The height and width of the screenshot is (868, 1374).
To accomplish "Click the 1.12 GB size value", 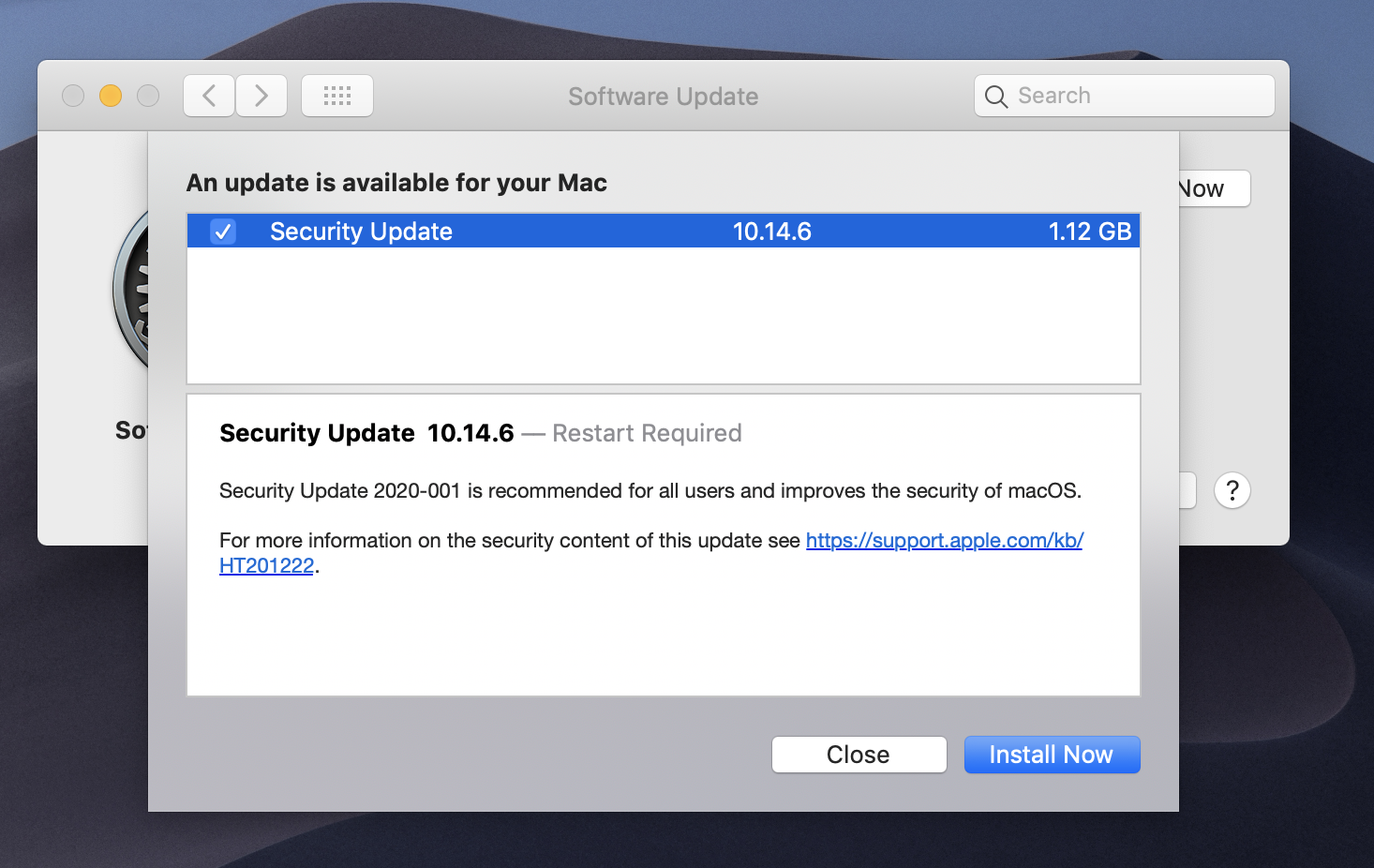I will (x=1089, y=232).
